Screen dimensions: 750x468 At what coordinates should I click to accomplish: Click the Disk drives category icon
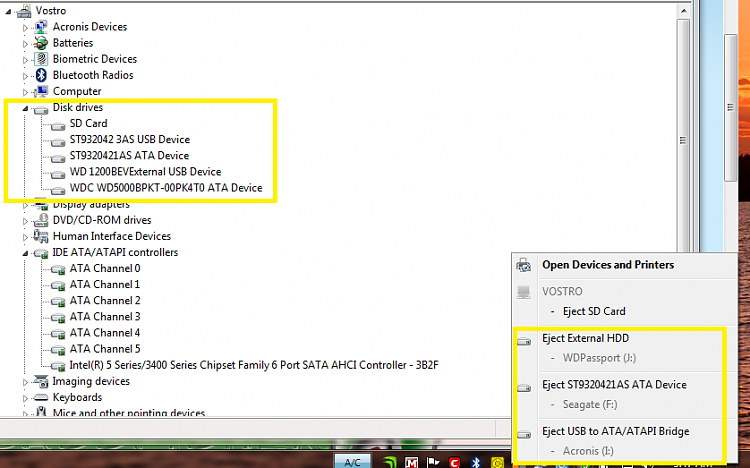41,110
